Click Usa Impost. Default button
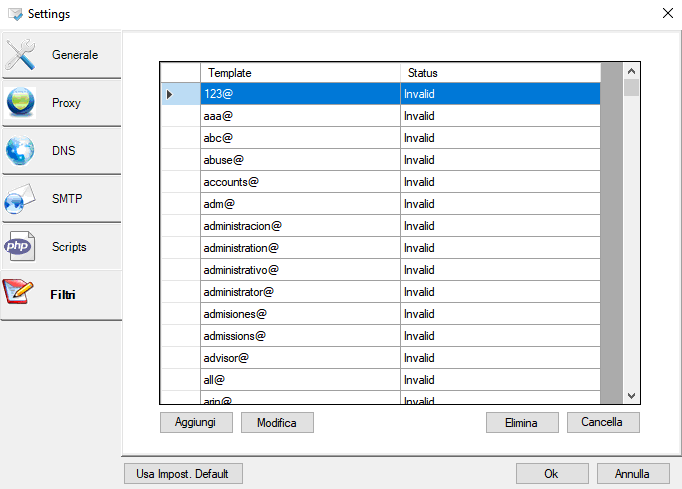This screenshot has width=682, height=489. pyautogui.click(x=182, y=474)
